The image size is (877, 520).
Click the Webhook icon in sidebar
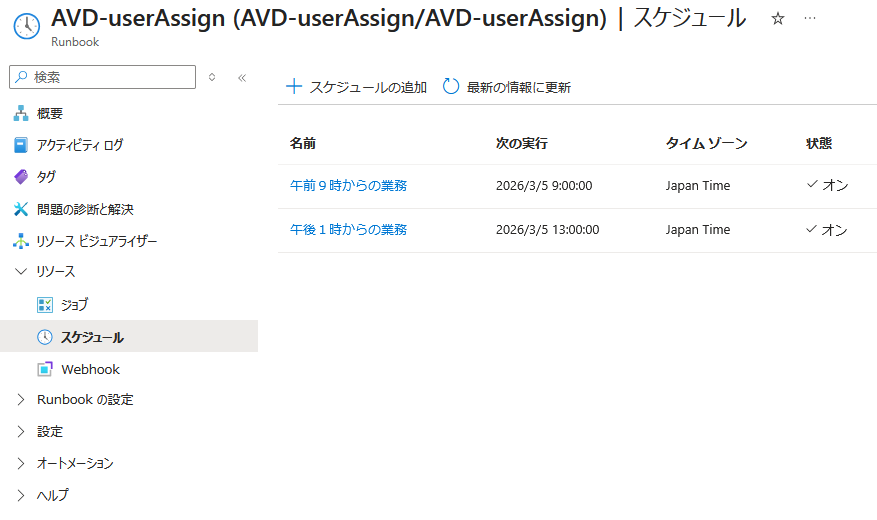click(x=44, y=369)
